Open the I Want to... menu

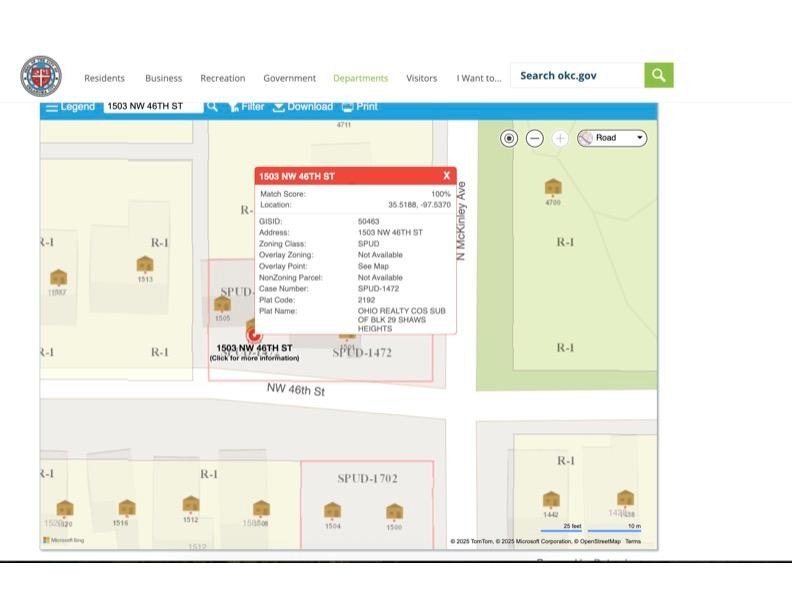coord(479,78)
